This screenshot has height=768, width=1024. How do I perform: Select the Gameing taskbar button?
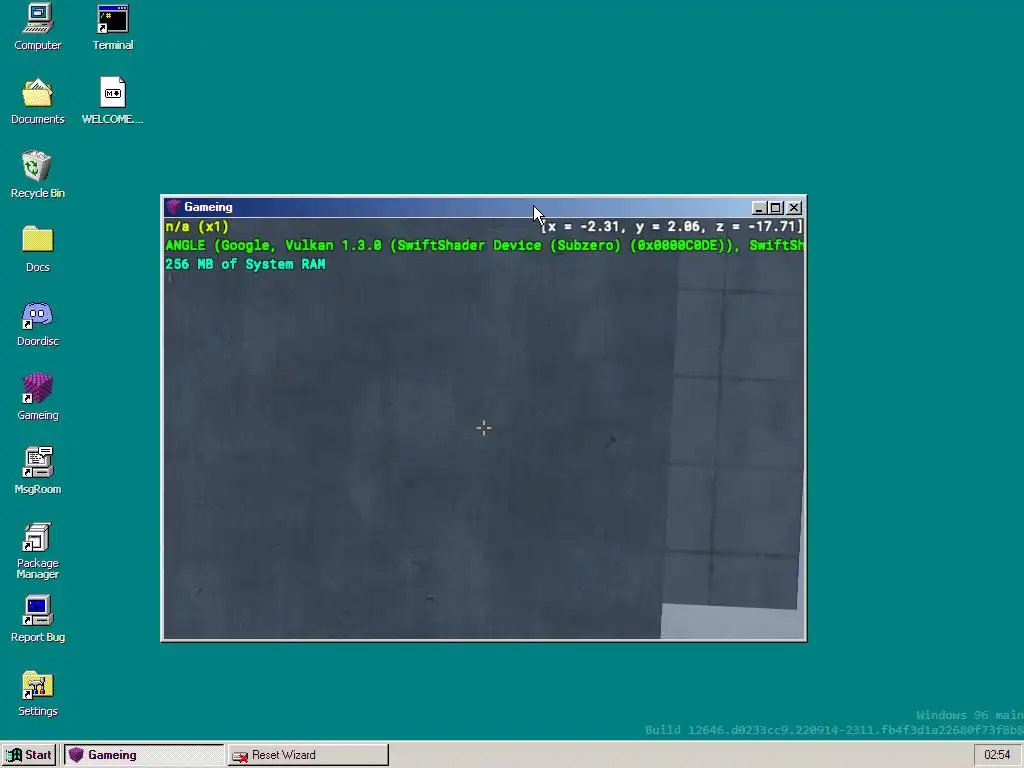143,755
